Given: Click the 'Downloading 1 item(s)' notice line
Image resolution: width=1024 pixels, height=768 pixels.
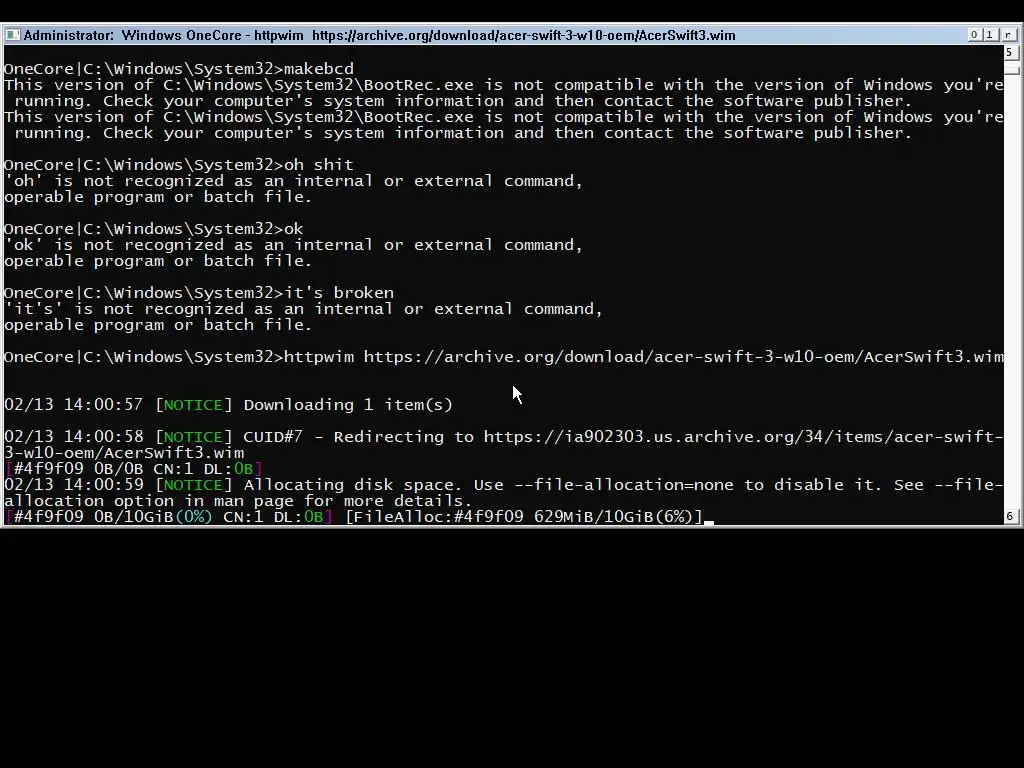Looking at the screenshot, I should tap(229, 405).
